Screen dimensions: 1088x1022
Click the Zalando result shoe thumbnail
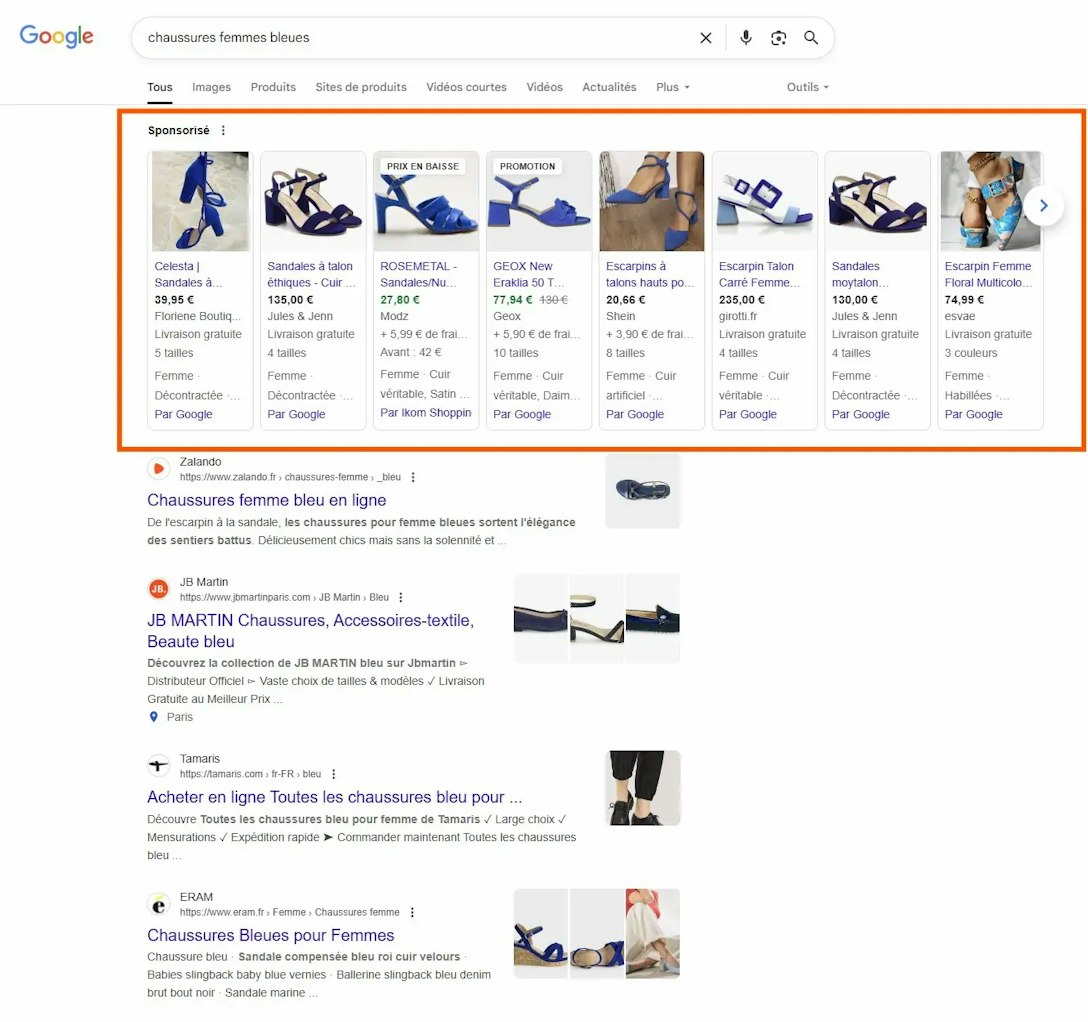(643, 491)
